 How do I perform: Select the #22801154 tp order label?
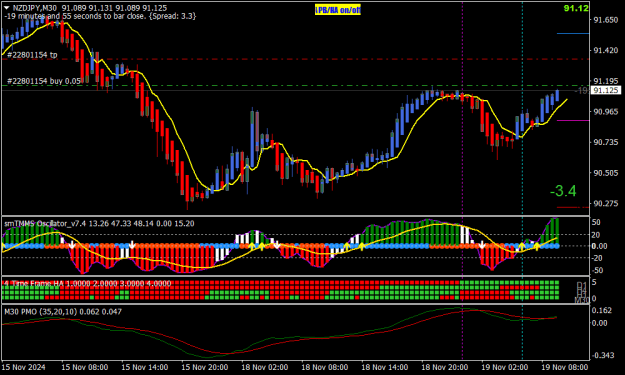point(32,55)
